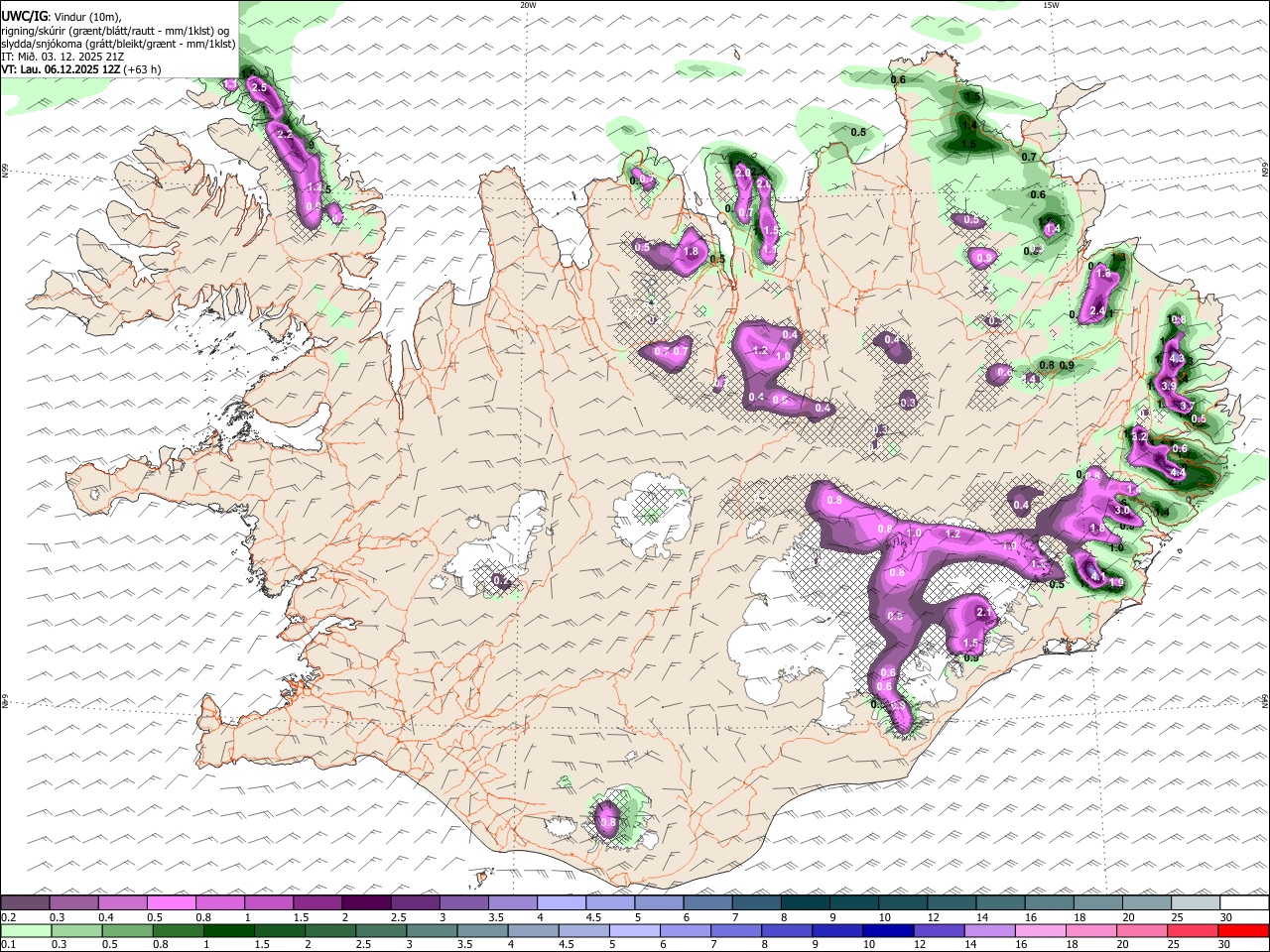Click the '2.2' precipitation value in the Westfjords

[284, 134]
